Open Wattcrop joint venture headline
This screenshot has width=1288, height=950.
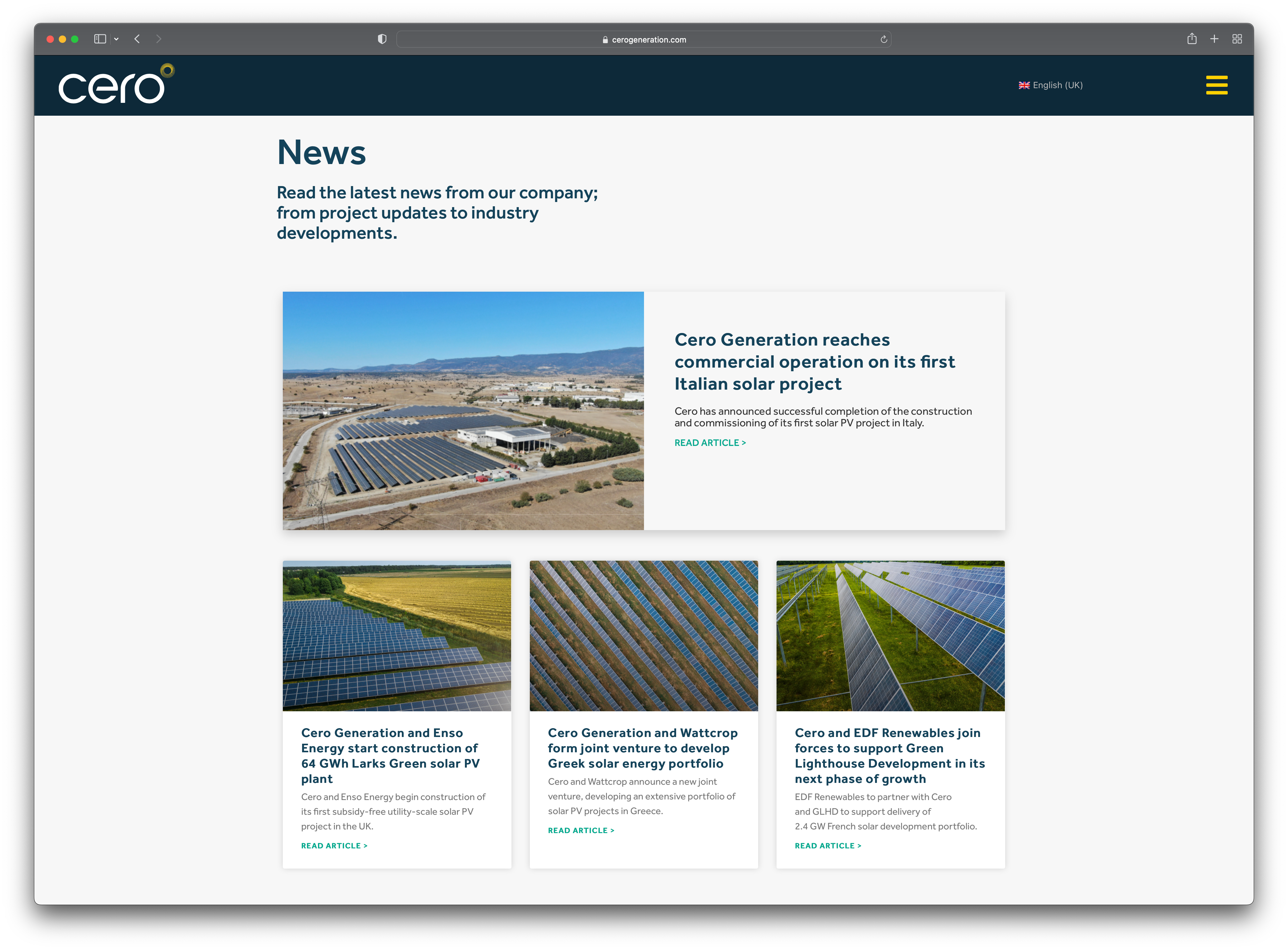[x=642, y=748]
